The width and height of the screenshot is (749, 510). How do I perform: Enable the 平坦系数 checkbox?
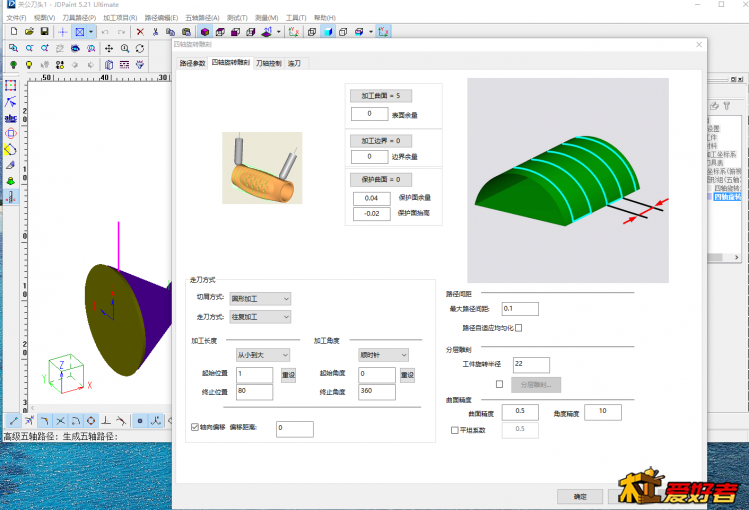pyautogui.click(x=455, y=430)
